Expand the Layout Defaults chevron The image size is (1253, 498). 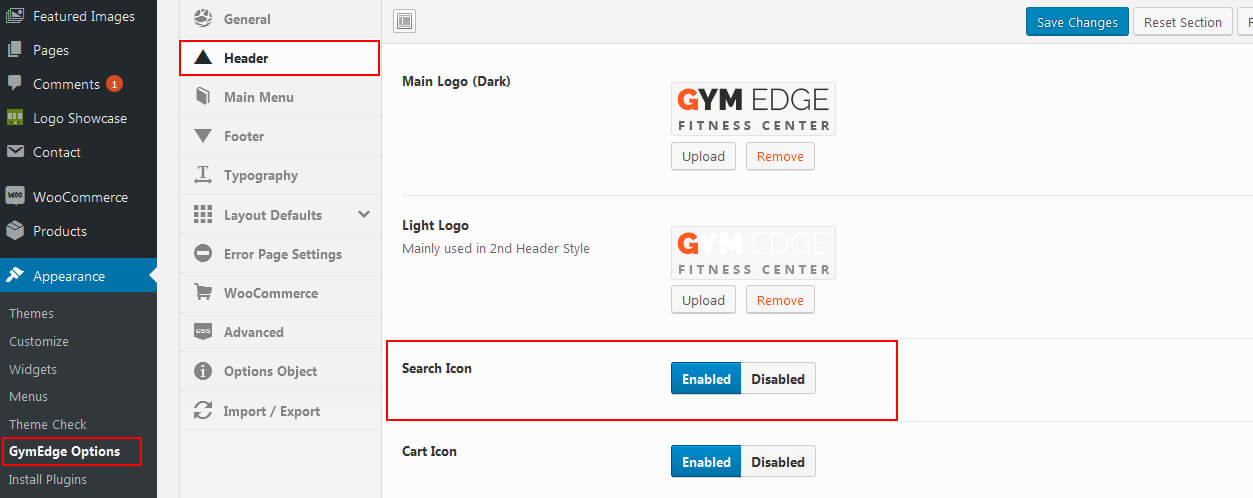[364, 214]
